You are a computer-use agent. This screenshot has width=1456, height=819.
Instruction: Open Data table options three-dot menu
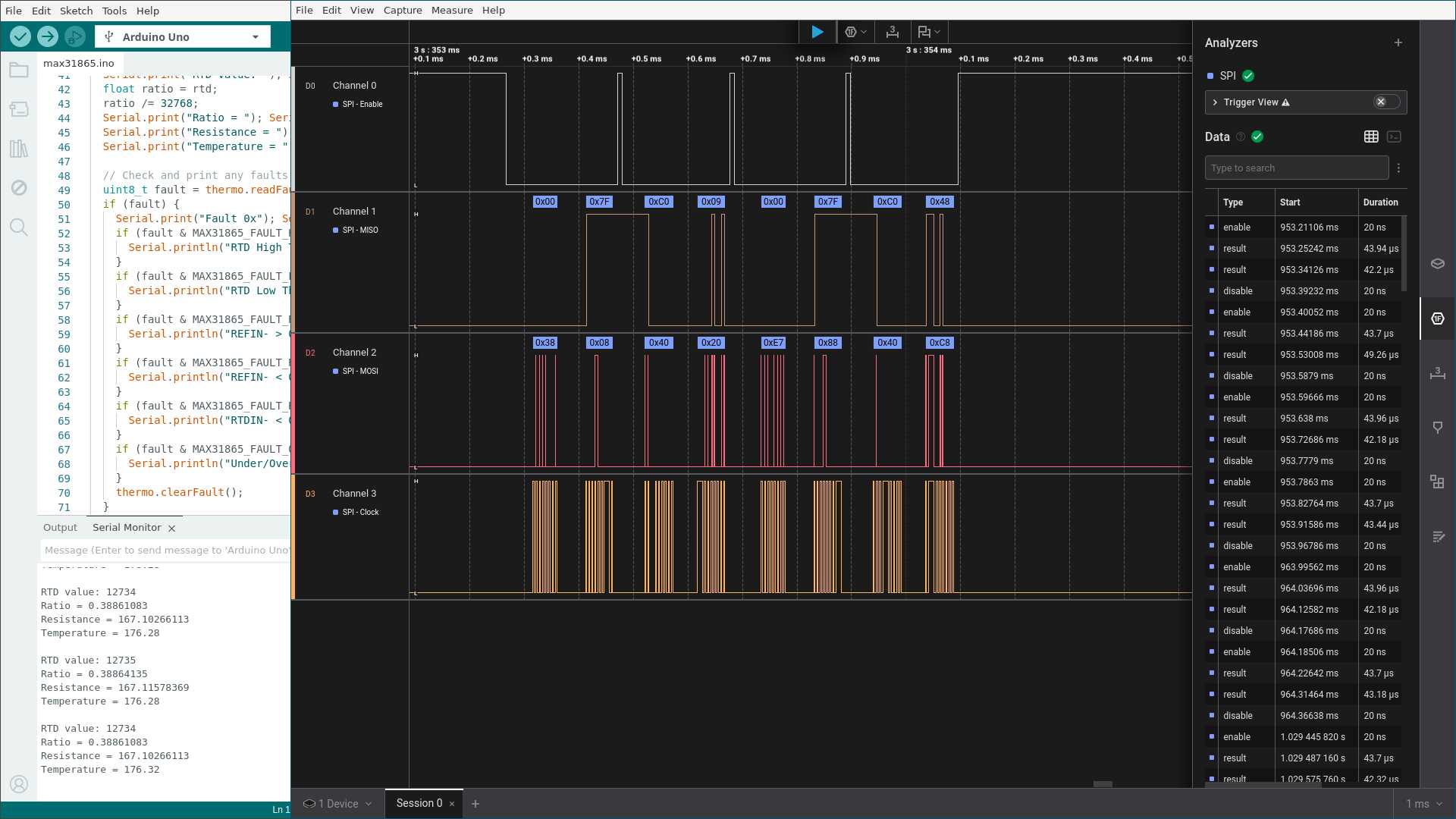(1398, 168)
